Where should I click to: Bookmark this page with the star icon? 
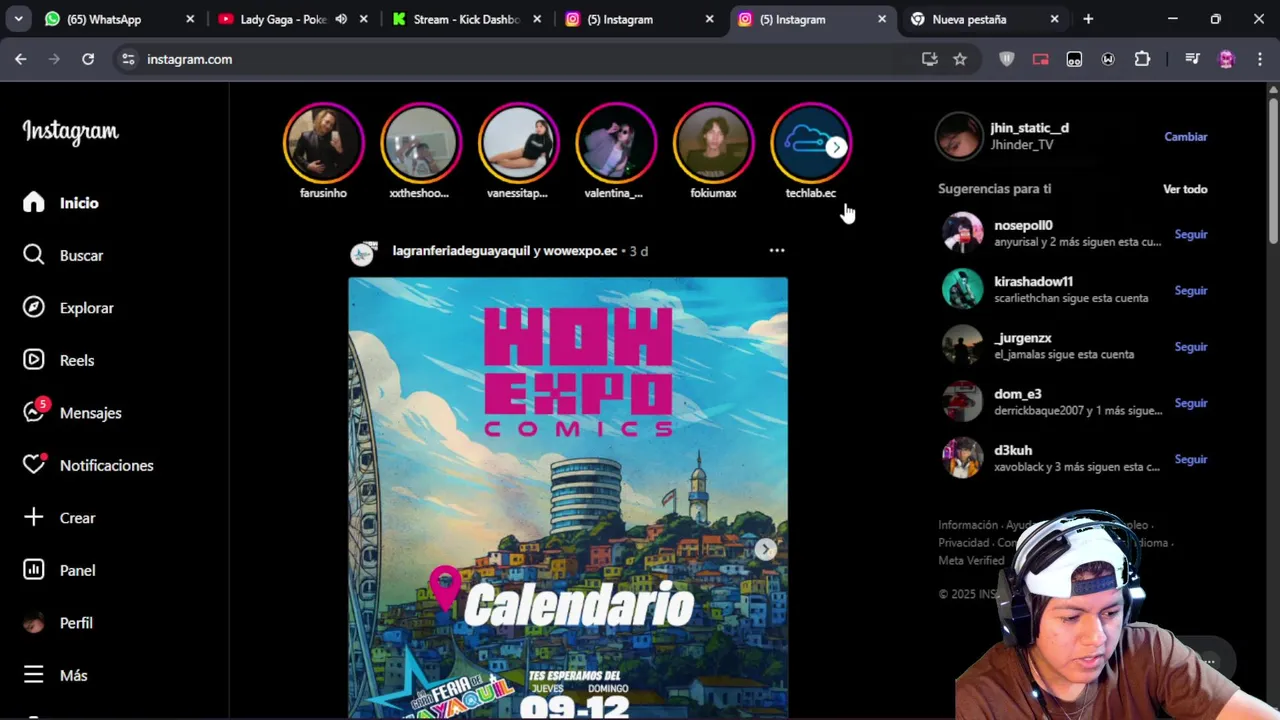tap(960, 59)
